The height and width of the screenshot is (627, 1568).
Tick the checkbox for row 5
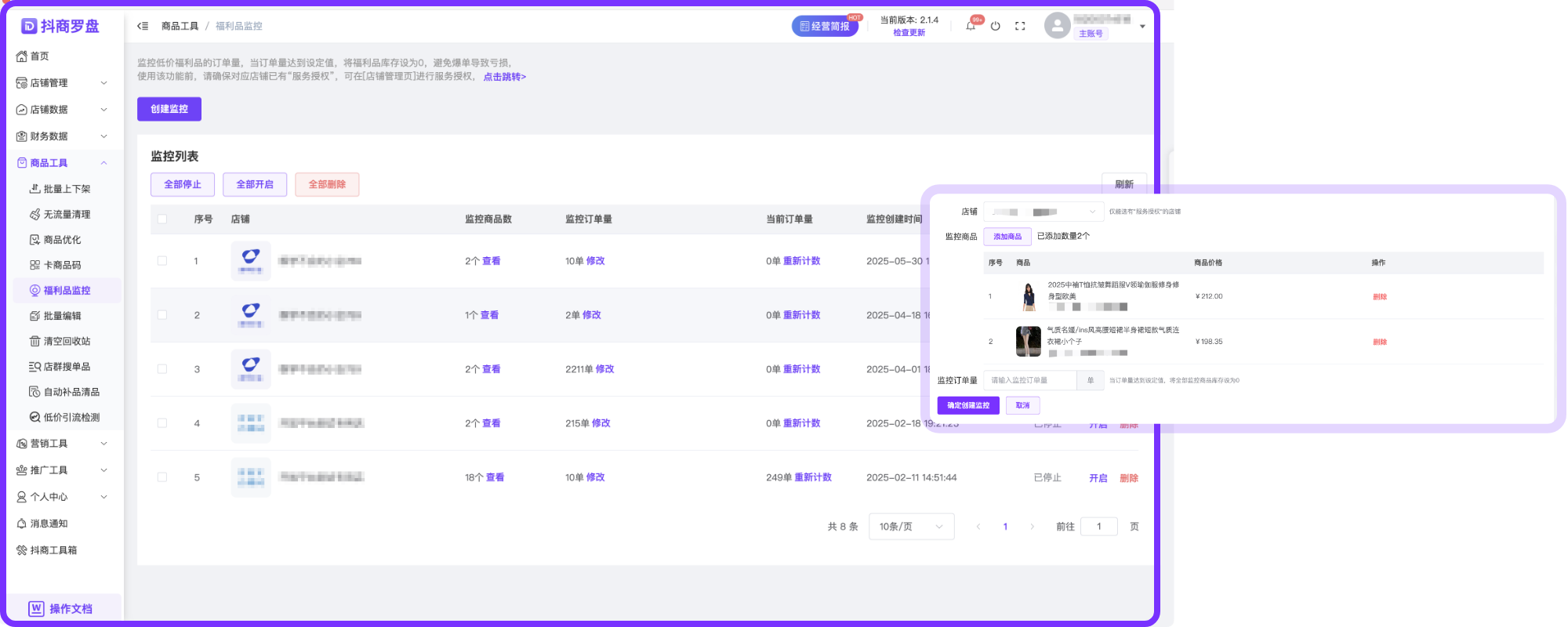pos(162,477)
